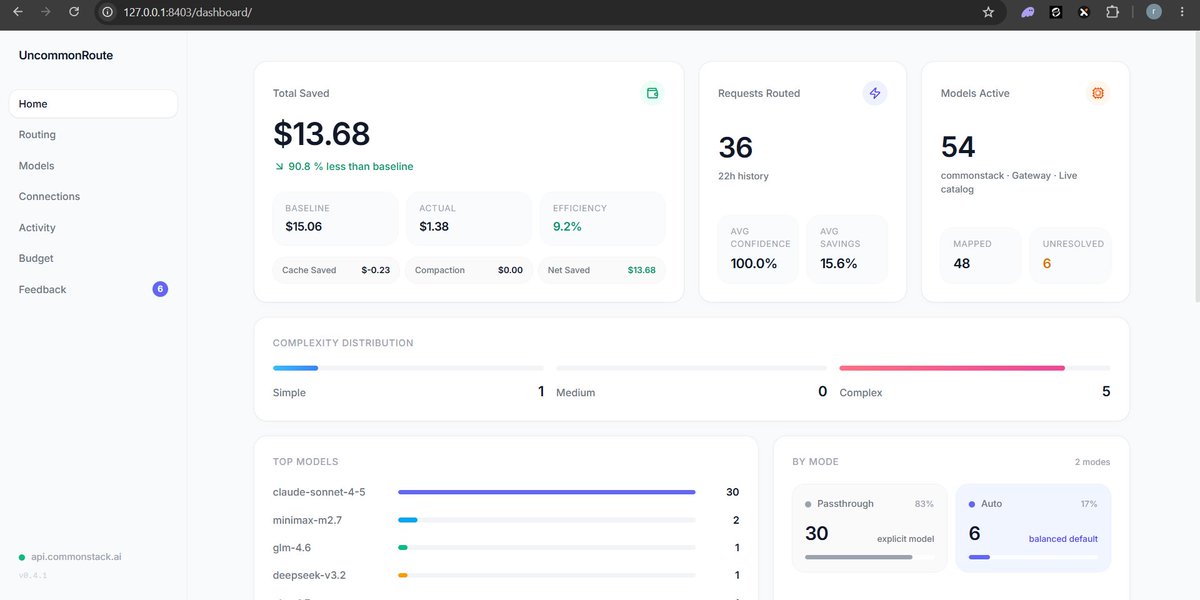Click the UncommonRoute logo text
1200x600 pixels.
(x=66, y=56)
